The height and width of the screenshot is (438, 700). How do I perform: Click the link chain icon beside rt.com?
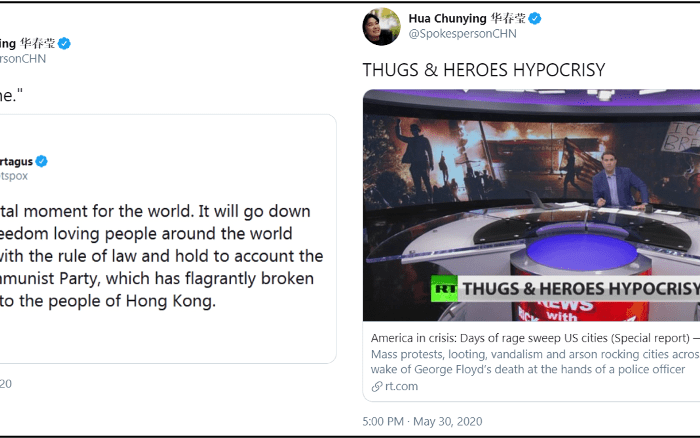pos(377,386)
